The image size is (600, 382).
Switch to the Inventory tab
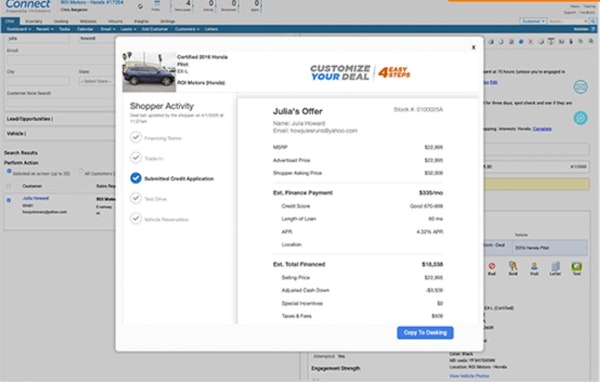(34, 21)
